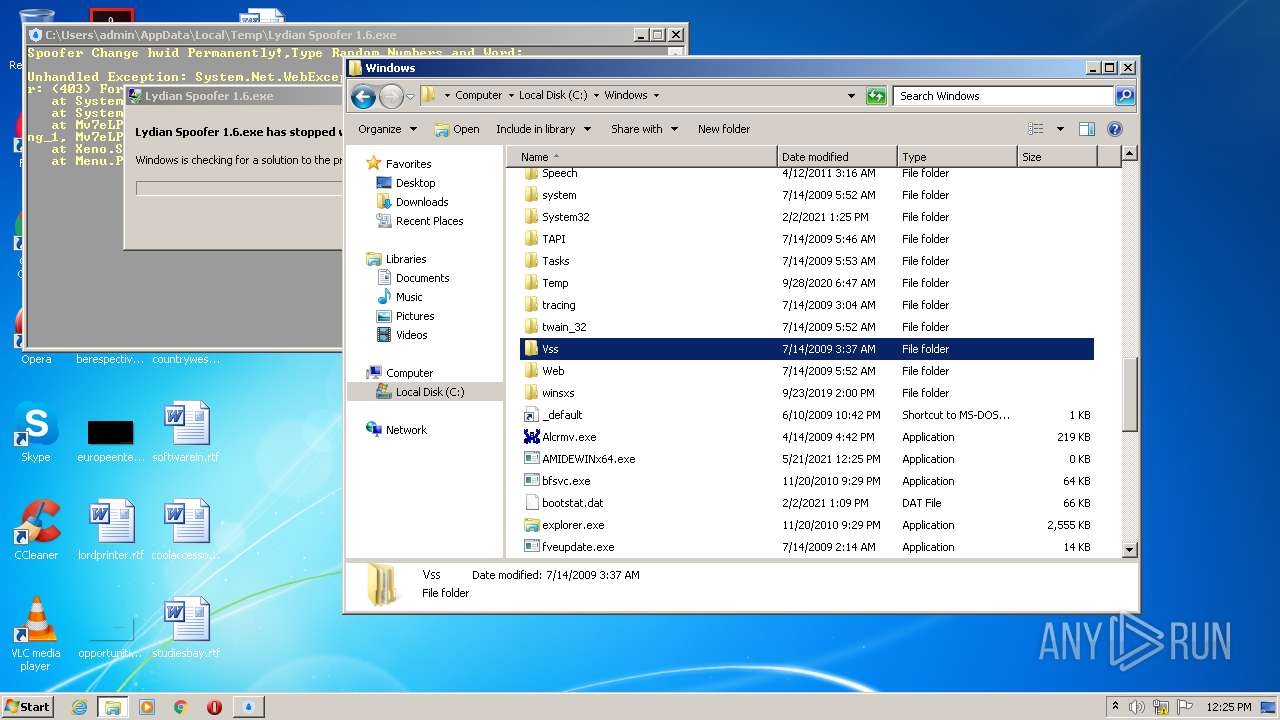Open the VLC media player desktop shortcut

36,634
